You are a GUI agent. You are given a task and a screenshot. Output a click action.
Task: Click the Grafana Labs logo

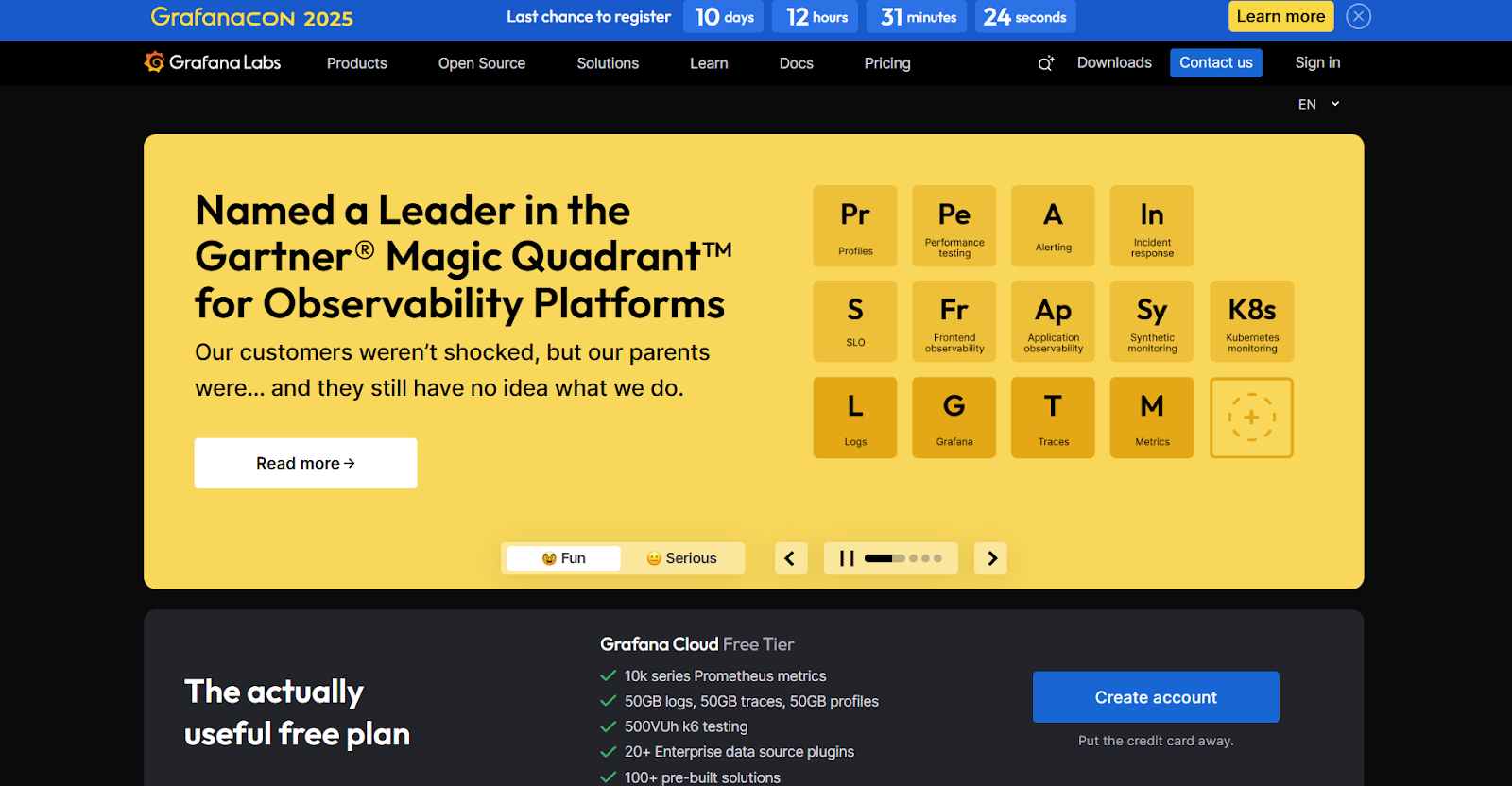click(213, 62)
